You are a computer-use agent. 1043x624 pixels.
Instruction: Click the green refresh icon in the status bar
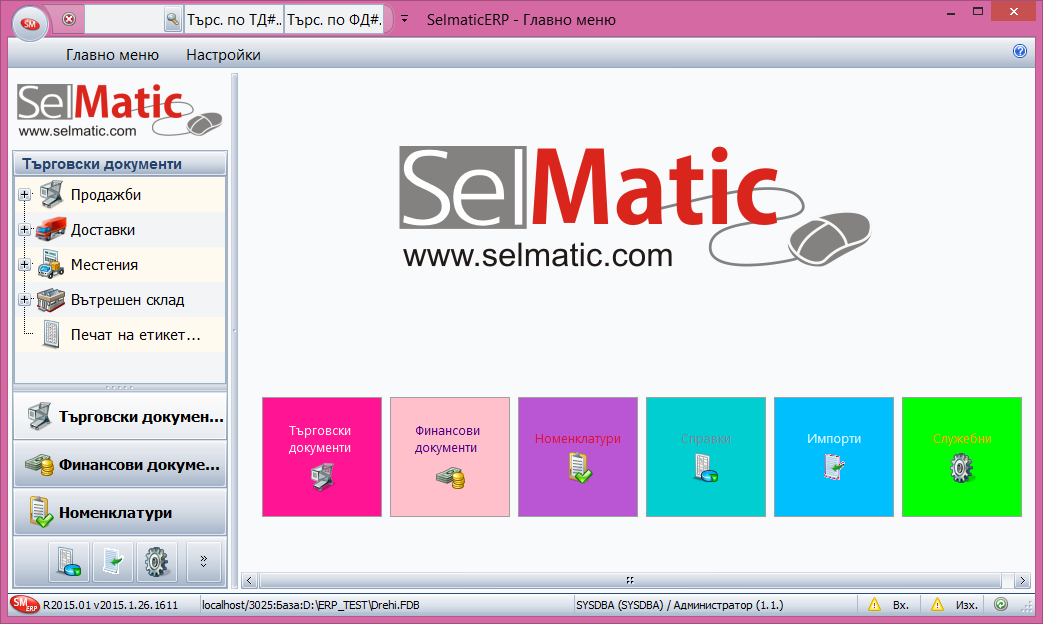(x=1000, y=604)
